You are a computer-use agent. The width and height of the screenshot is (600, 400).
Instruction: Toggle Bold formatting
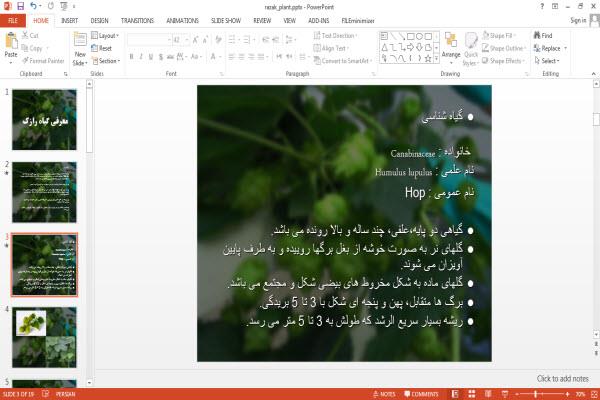point(132,57)
